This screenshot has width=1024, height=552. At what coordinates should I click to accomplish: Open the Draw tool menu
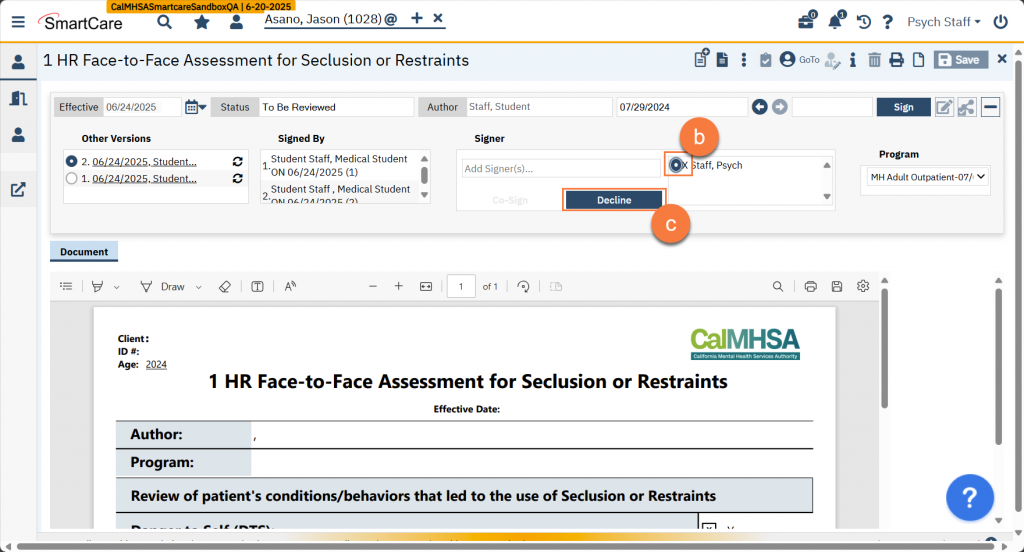tap(172, 286)
